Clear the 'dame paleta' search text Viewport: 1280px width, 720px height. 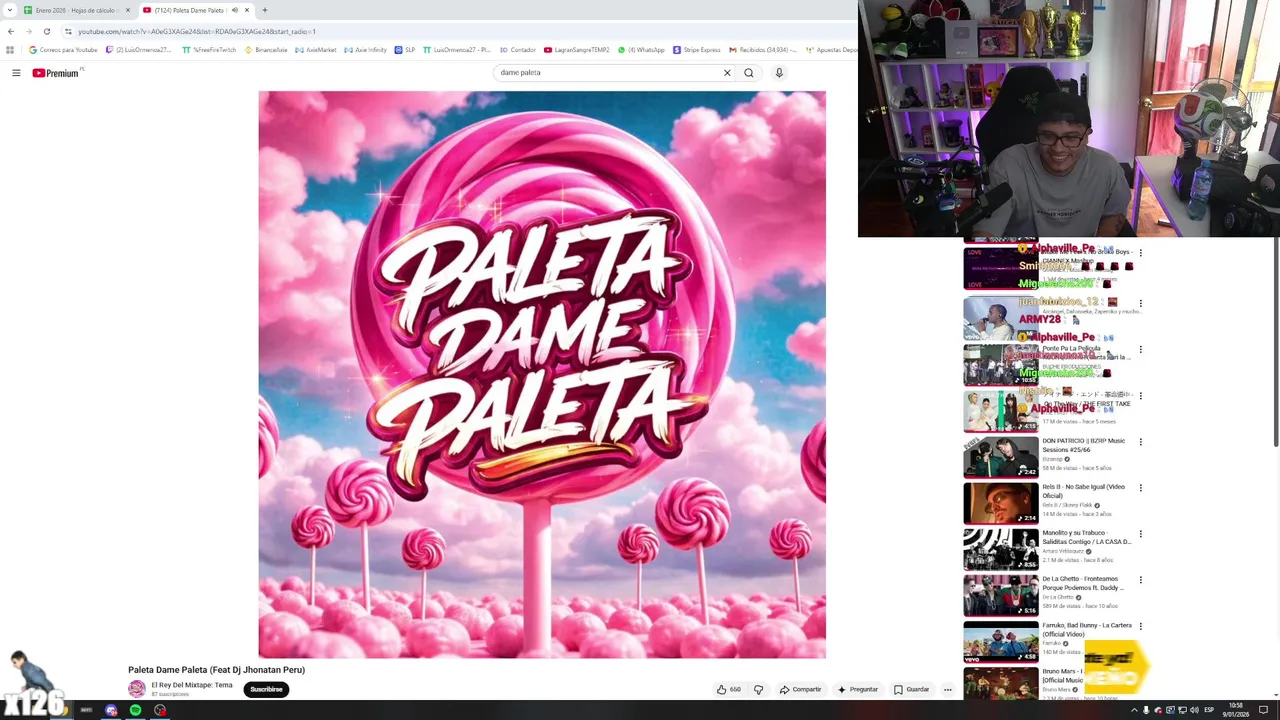(727, 73)
